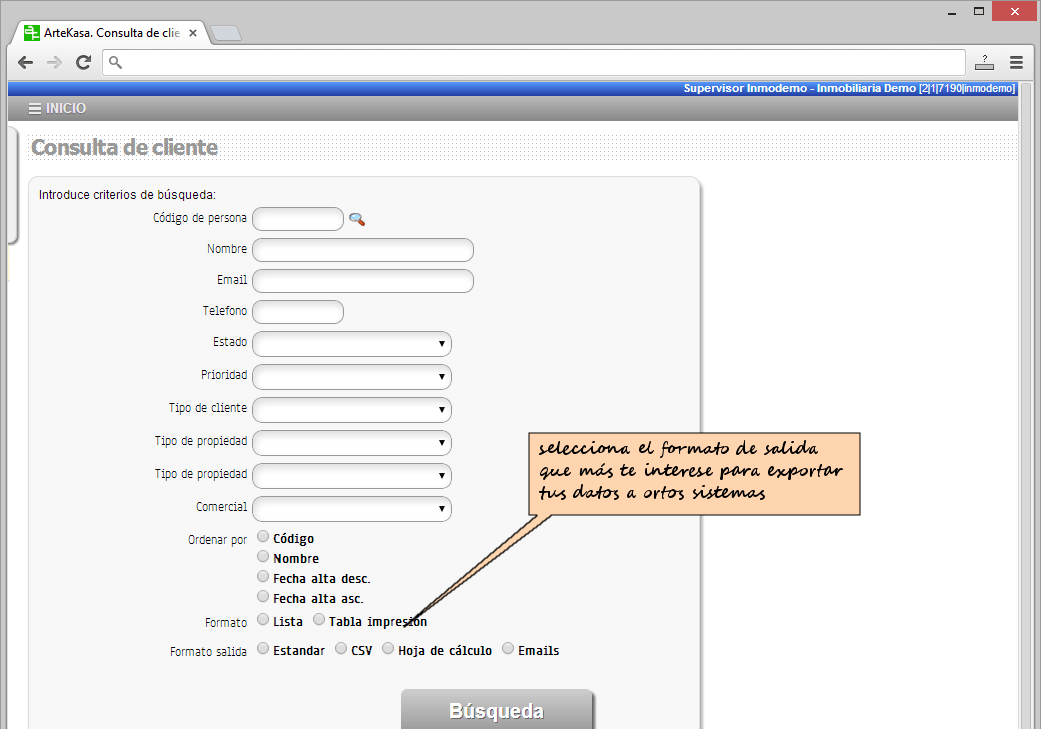Screen dimensions: 1041x729
Task: Click the browser forward arrow
Action: 54,62
